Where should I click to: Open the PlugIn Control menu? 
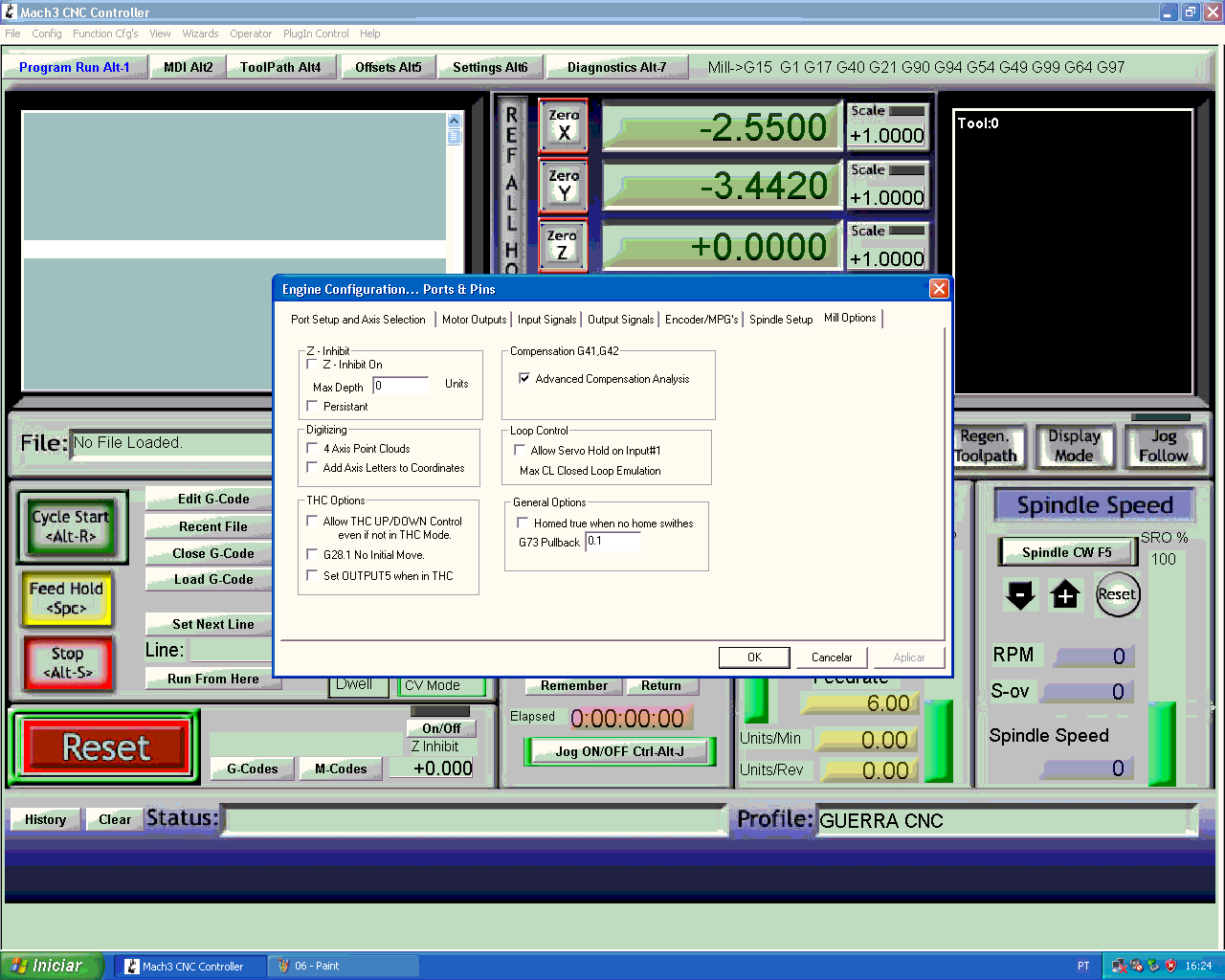pos(316,33)
